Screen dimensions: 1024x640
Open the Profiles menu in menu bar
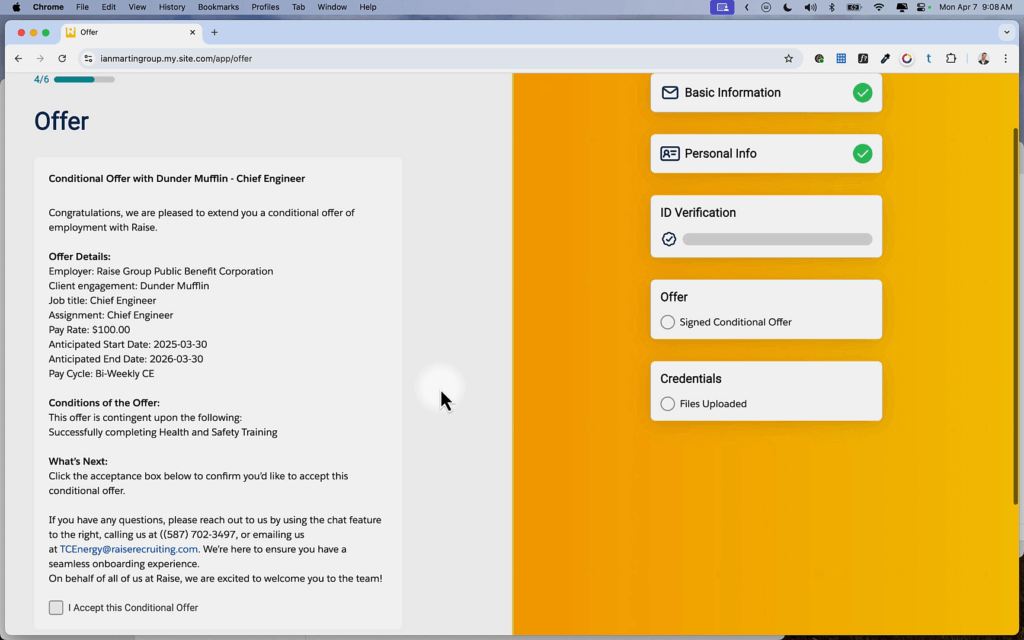click(x=265, y=7)
